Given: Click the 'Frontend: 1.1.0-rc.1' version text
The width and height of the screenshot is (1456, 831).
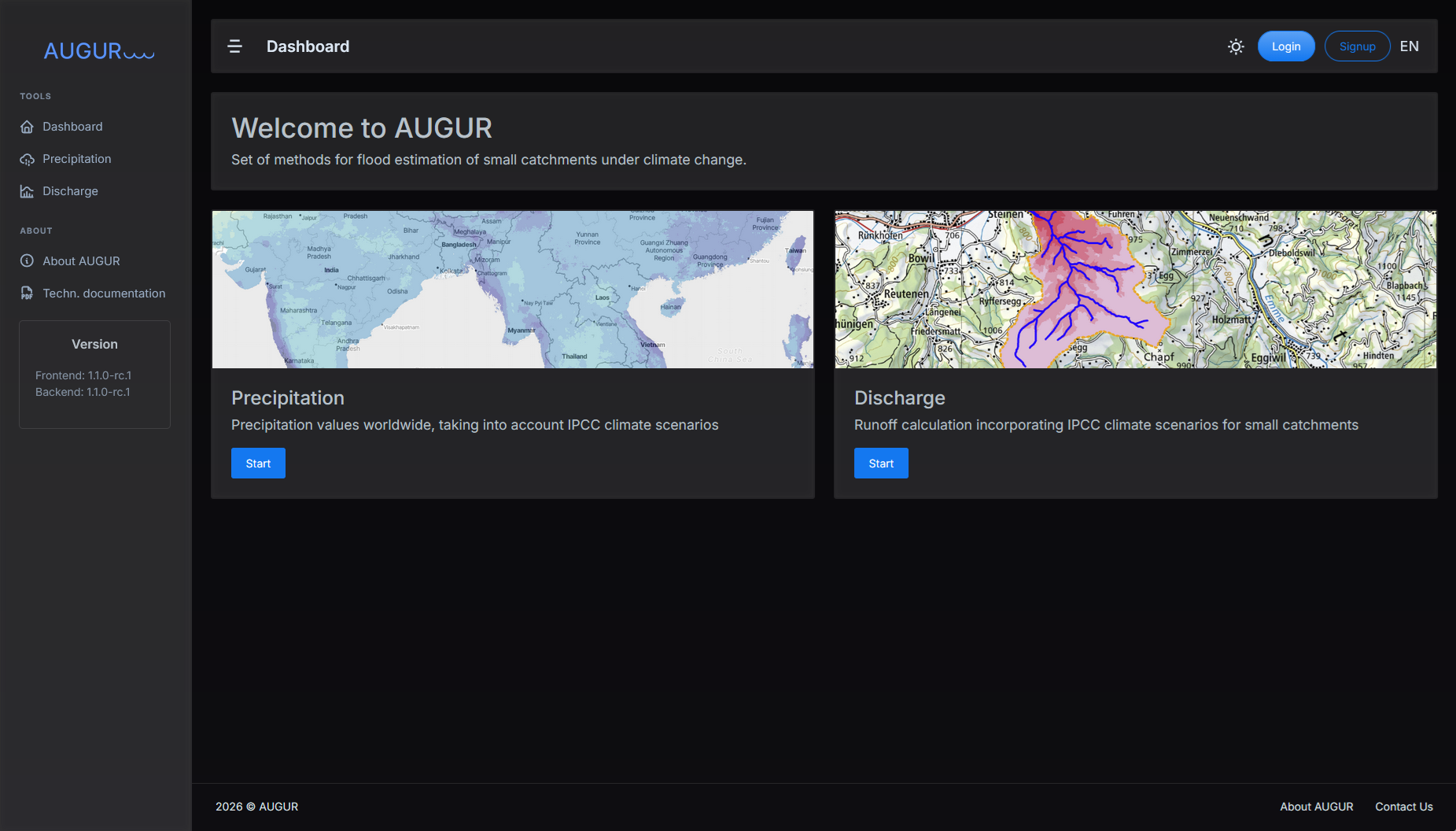Looking at the screenshot, I should click(83, 375).
